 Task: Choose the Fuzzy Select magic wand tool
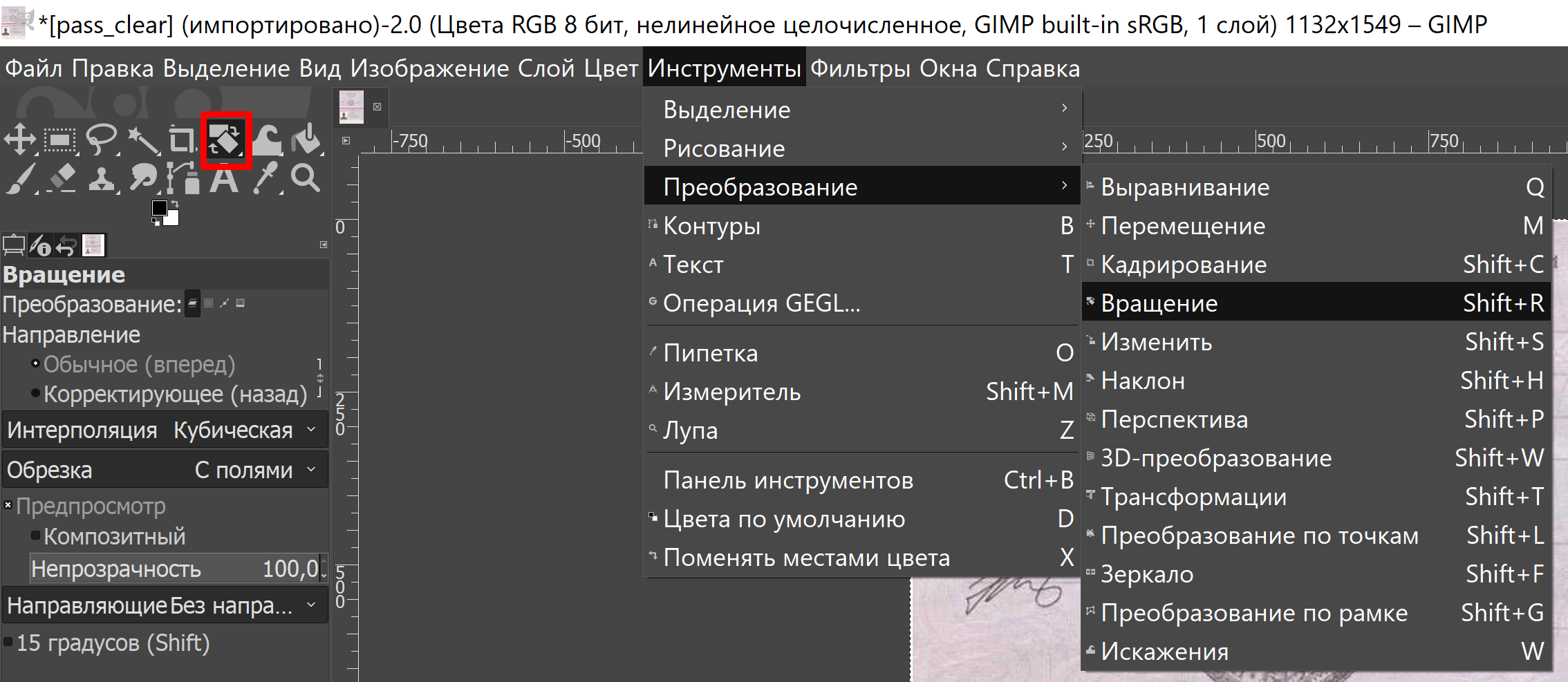[x=143, y=138]
